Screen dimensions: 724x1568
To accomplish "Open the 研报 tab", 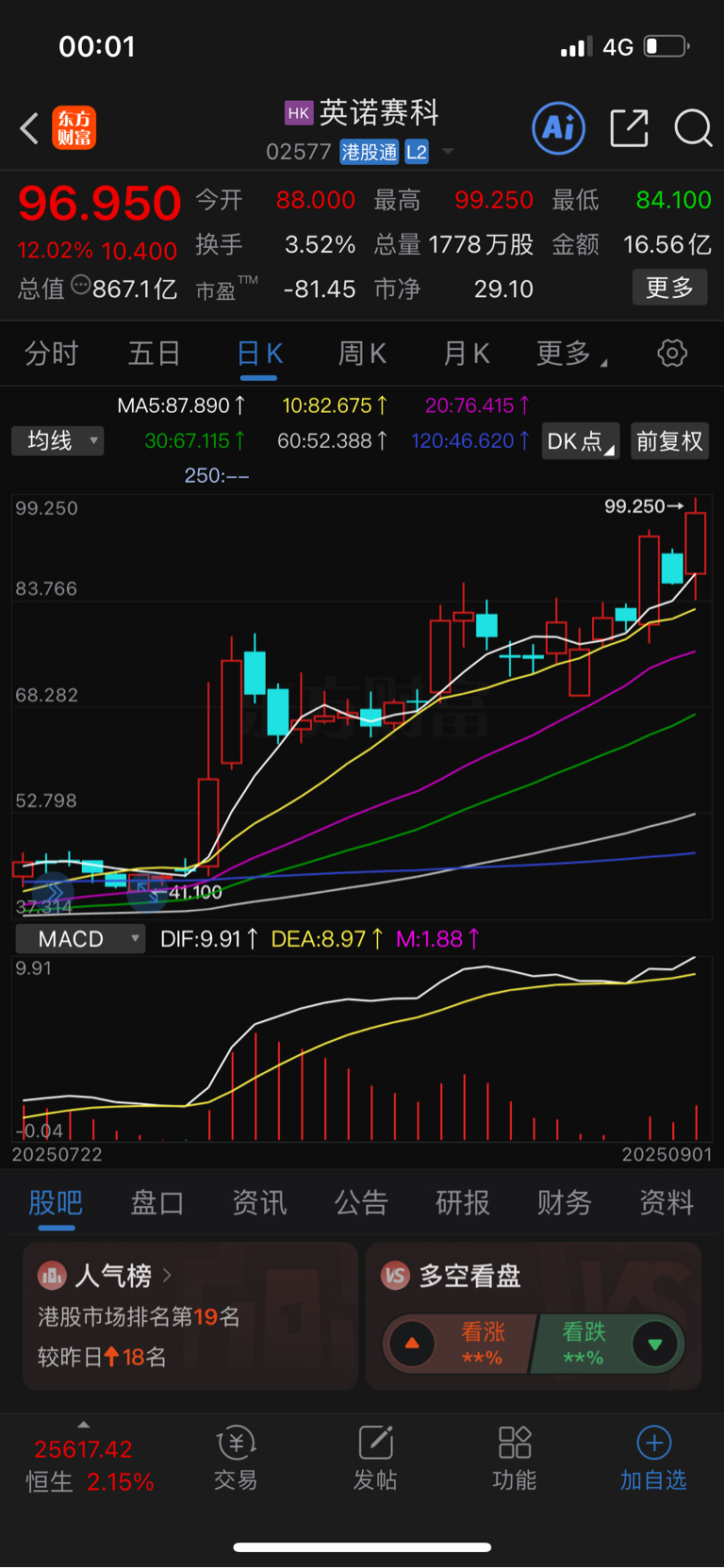I will (463, 1203).
